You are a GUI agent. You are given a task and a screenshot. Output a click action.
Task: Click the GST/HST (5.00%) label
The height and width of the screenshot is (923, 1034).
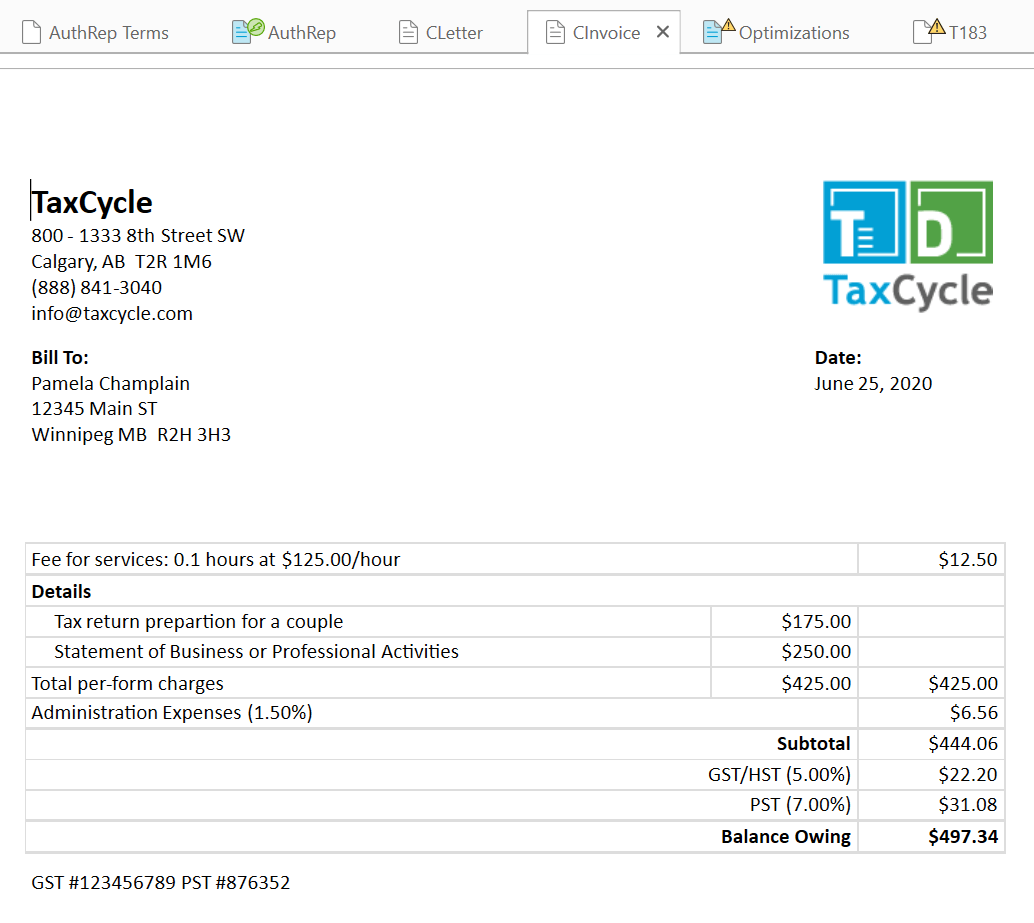pyautogui.click(x=779, y=774)
